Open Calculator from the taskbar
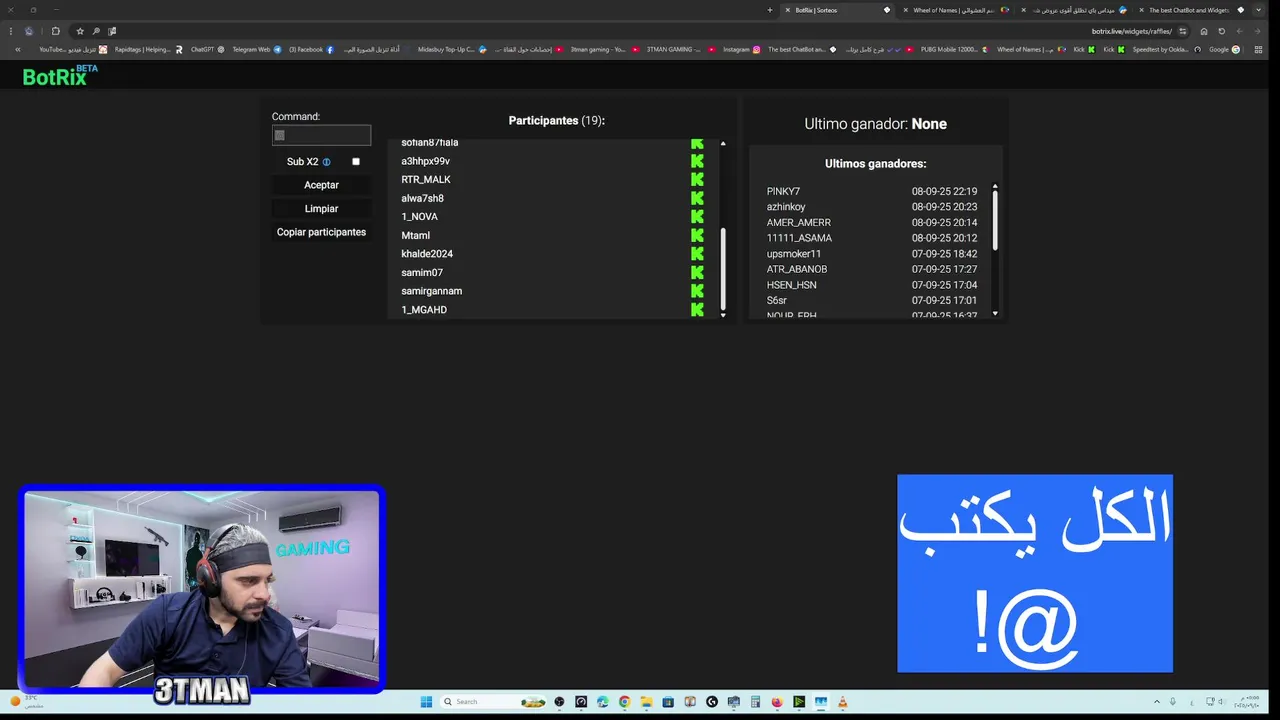Image resolution: width=1280 pixels, height=720 pixels. pos(755,702)
